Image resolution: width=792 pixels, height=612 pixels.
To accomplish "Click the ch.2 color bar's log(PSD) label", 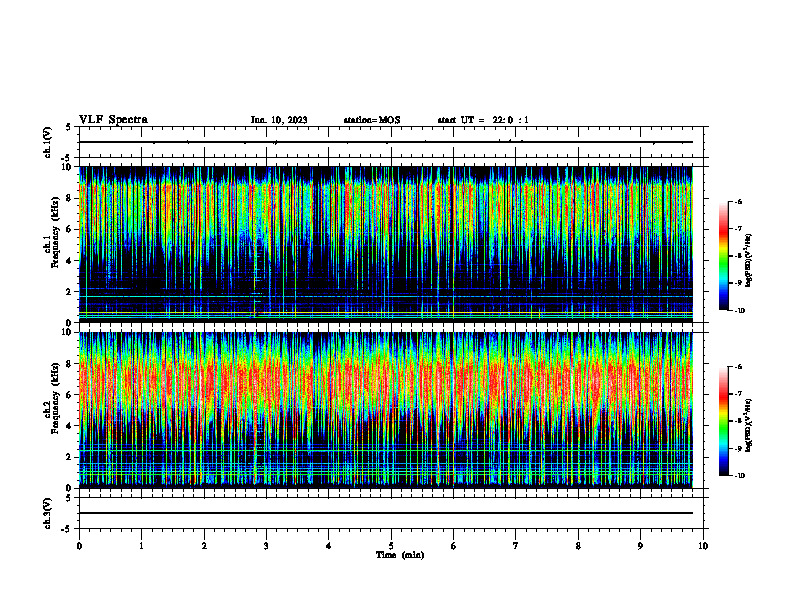I will [749, 425].
